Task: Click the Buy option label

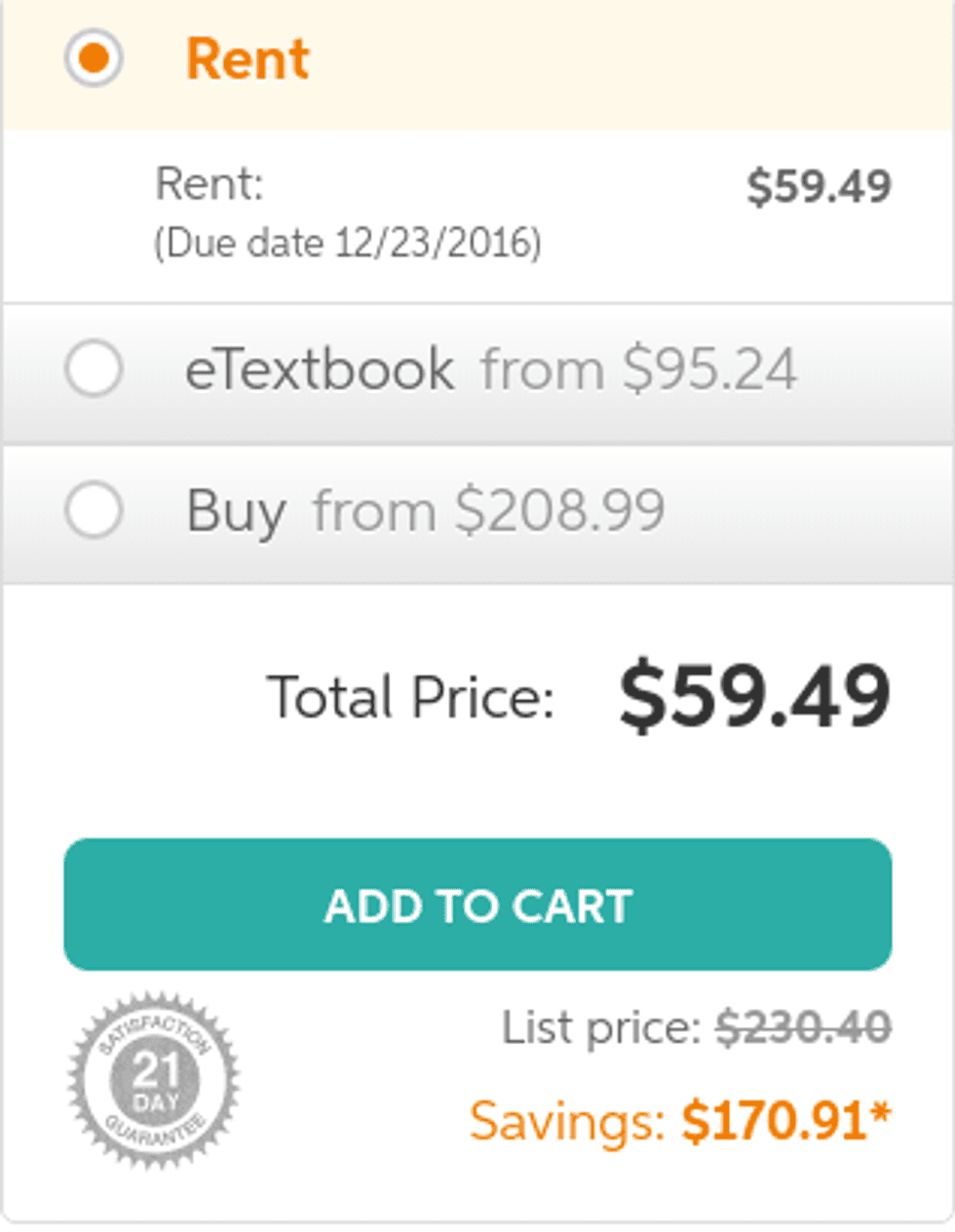Action: point(236,511)
